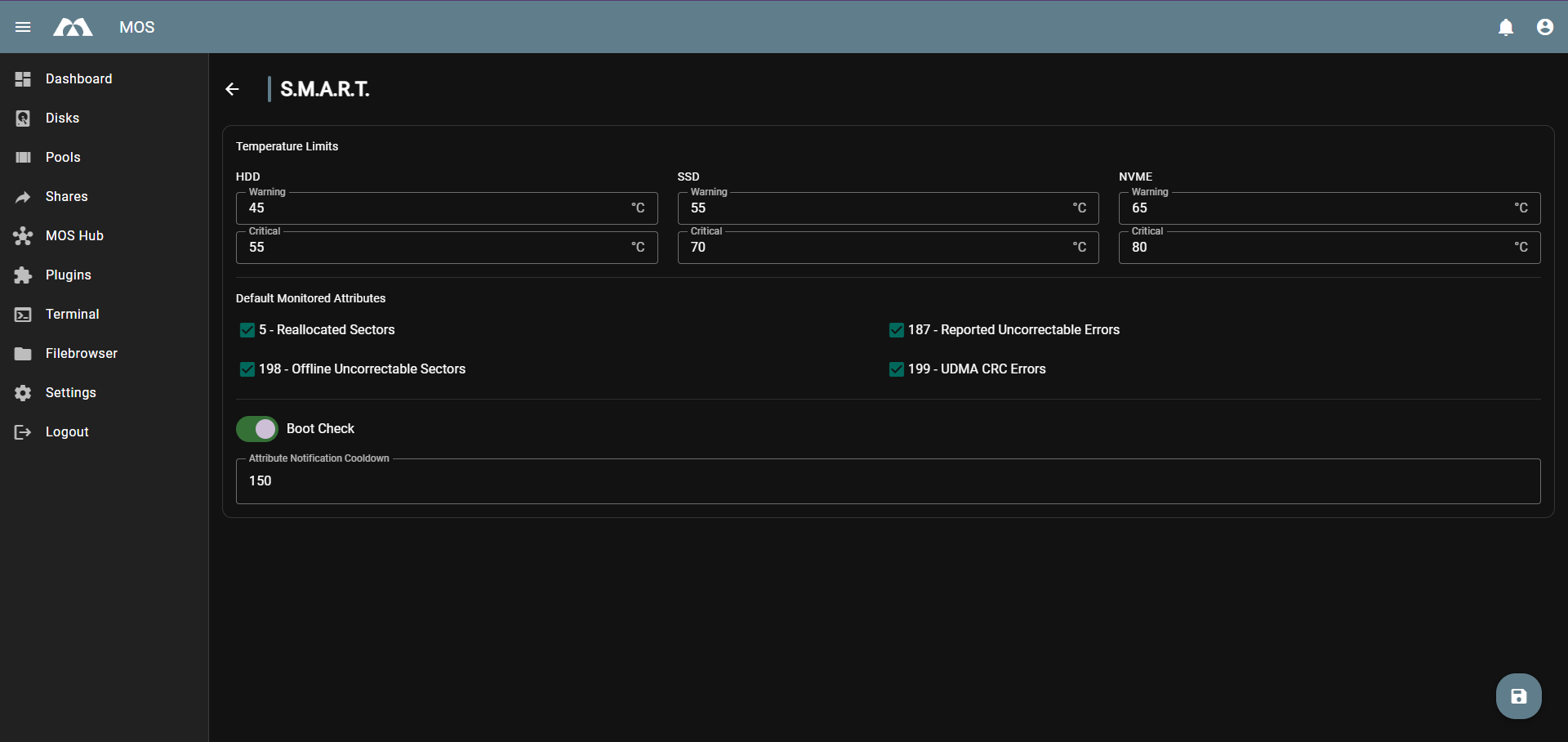Uncheck 5 - Reallocated Sectors attribute

[x=247, y=330]
